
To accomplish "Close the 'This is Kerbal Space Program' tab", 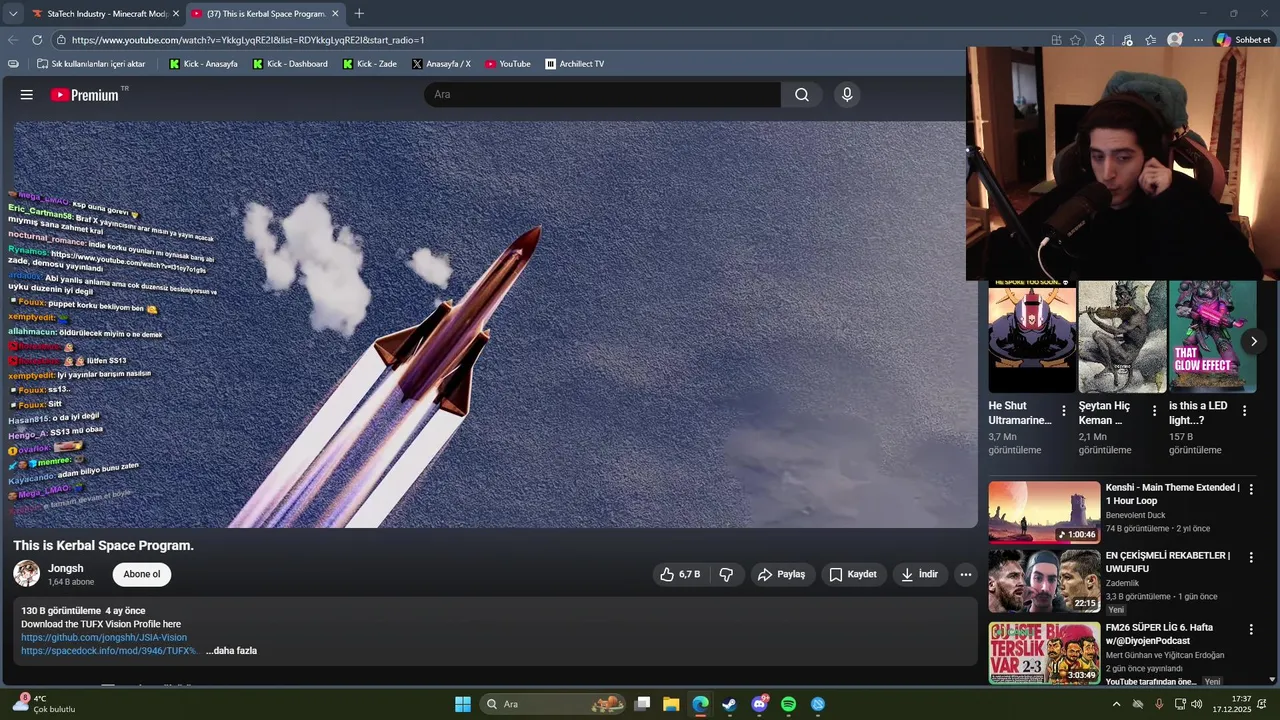I will pos(335,14).
